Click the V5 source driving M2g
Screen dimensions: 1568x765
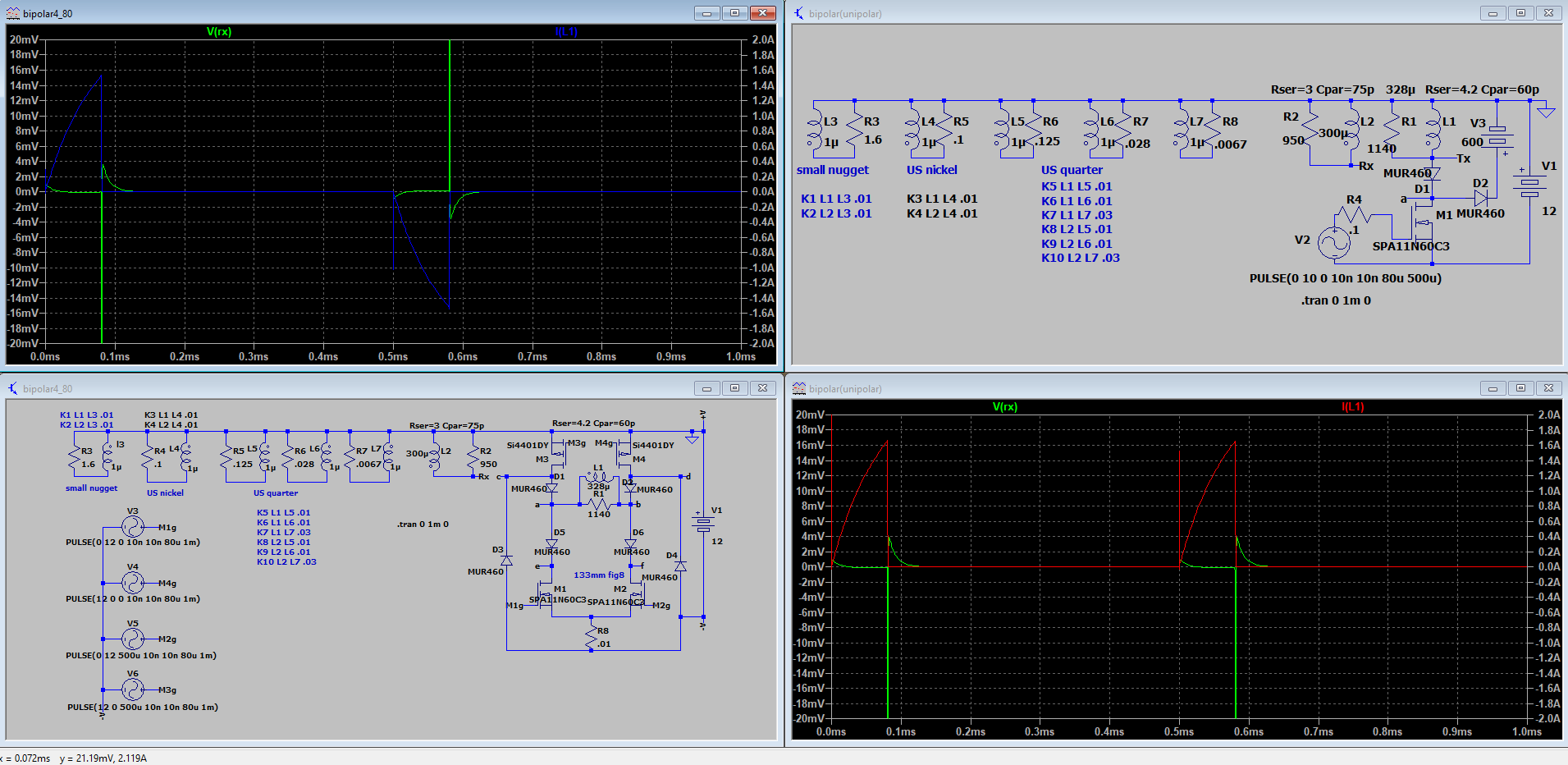point(133,639)
